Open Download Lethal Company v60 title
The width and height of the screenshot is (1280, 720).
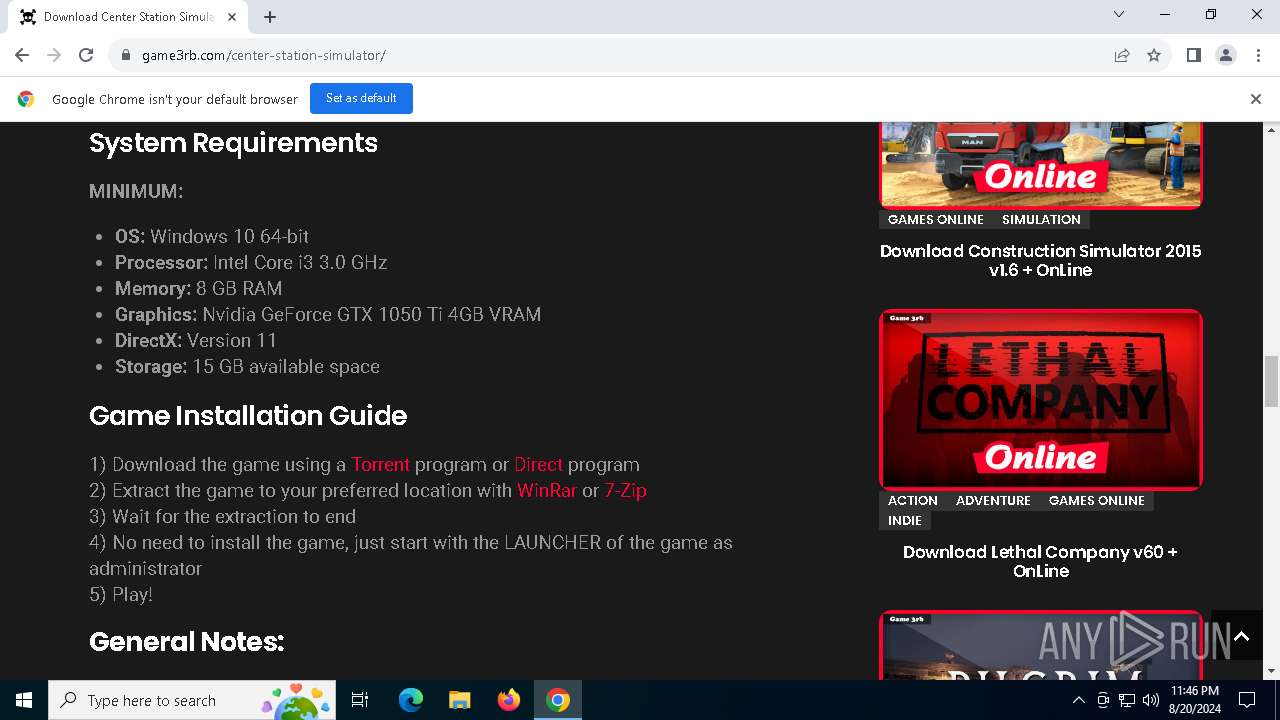click(1040, 561)
